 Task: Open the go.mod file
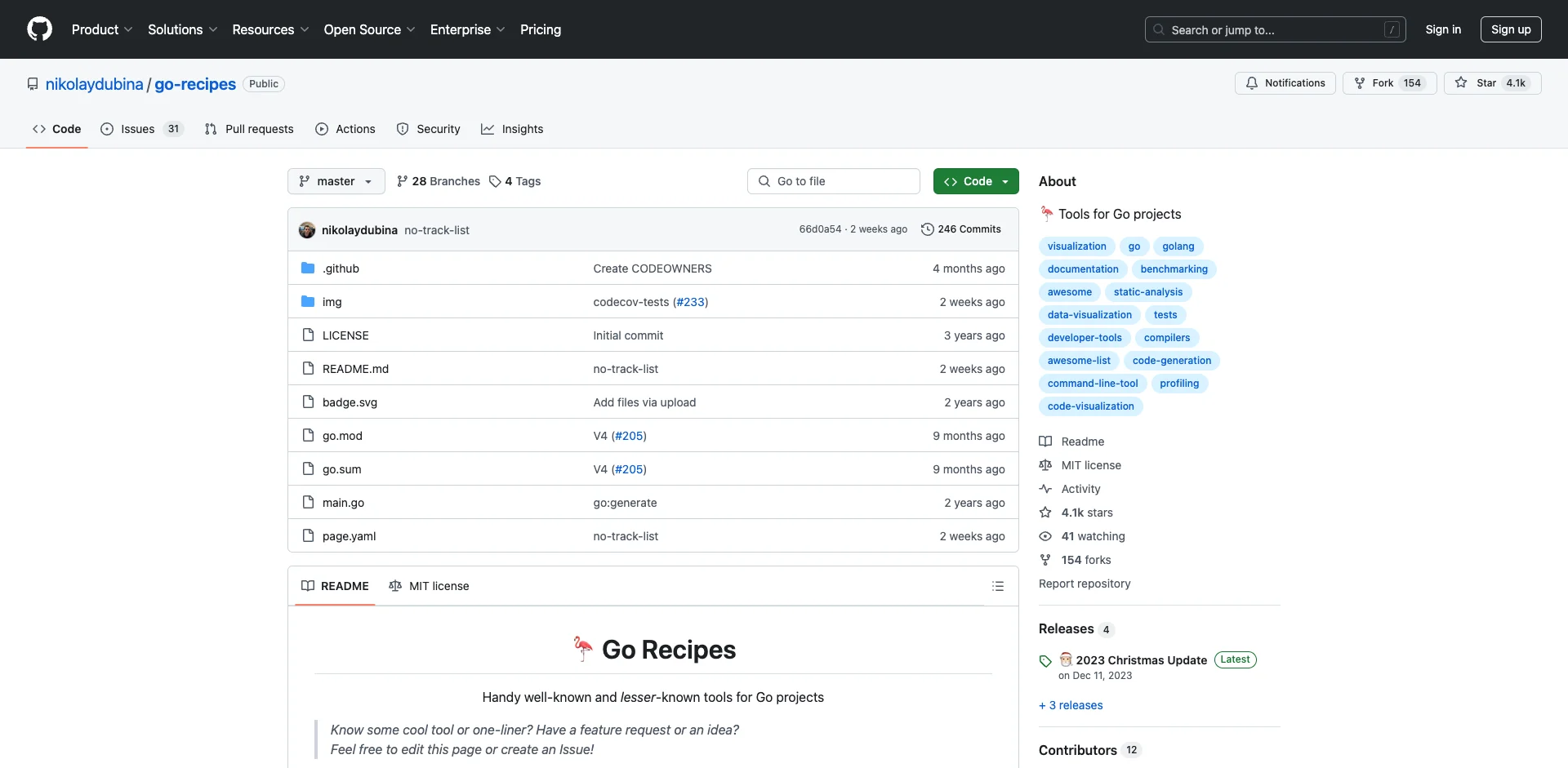click(342, 436)
